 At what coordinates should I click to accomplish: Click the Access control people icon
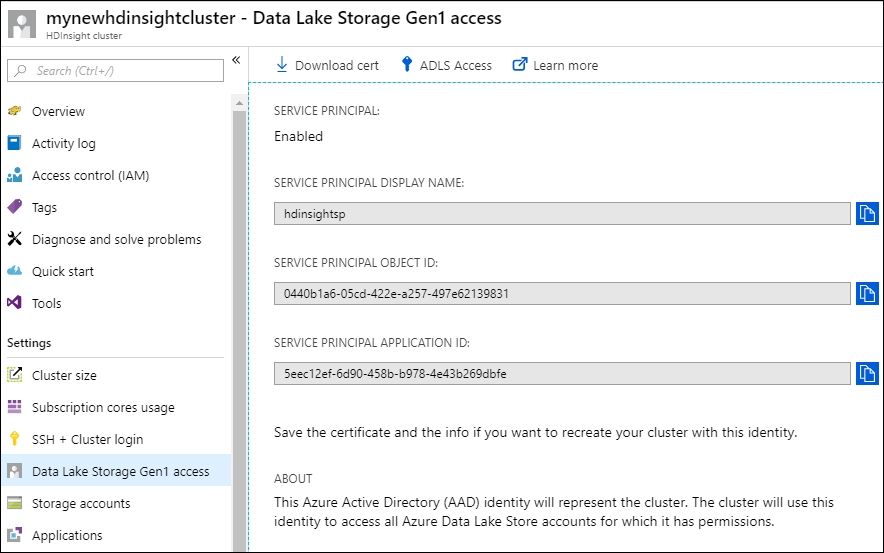point(15,175)
